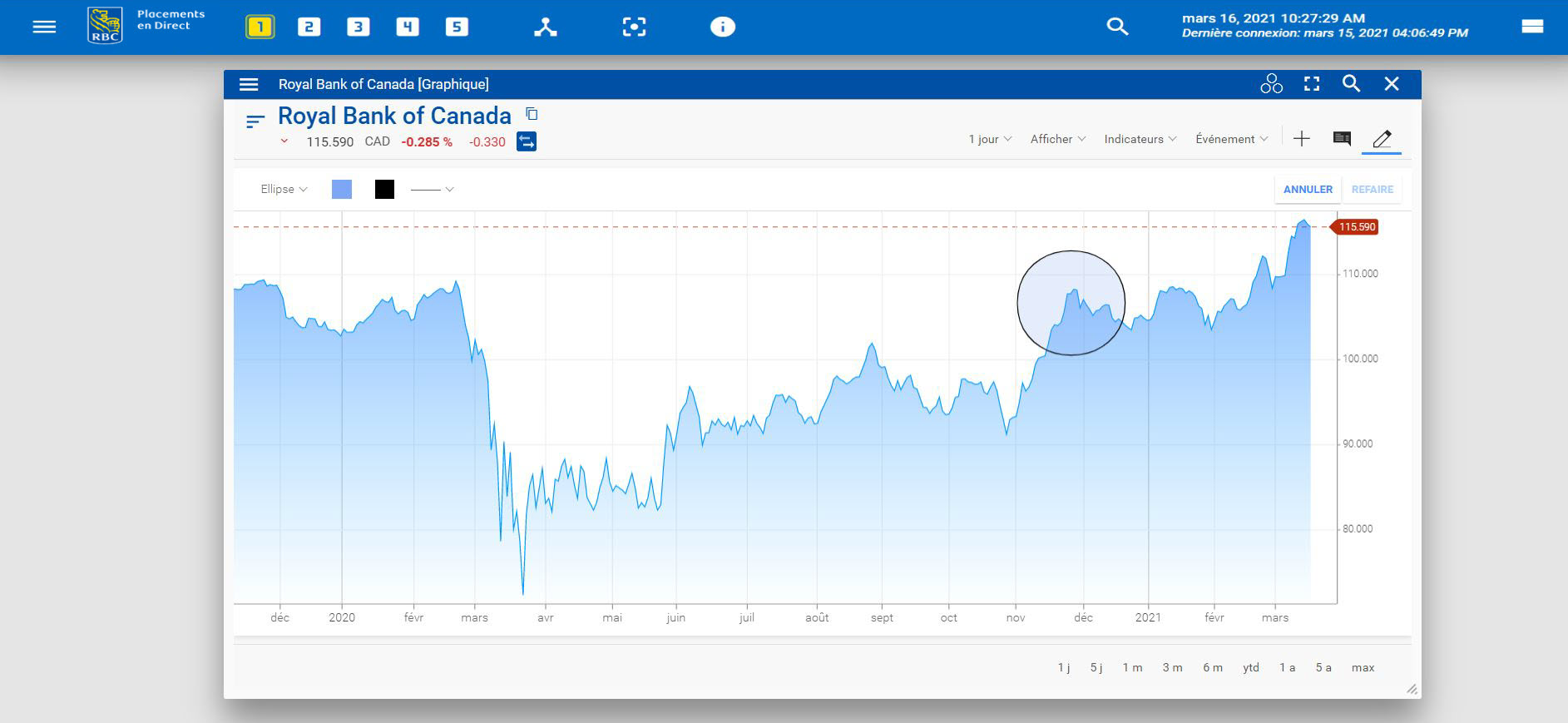Select the 6 m time range
The width and height of the screenshot is (1568, 723).
click(1212, 668)
